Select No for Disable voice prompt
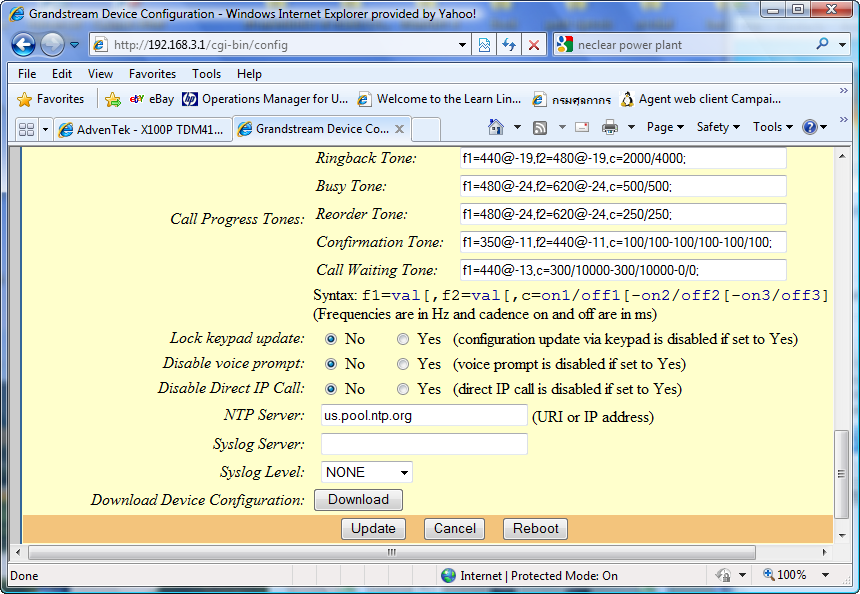The width and height of the screenshot is (860, 594). 331,364
